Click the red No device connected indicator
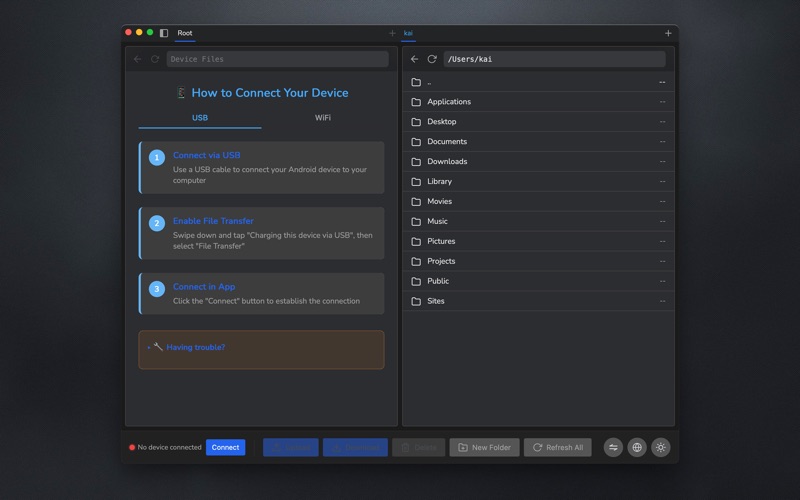800x500 pixels. point(132,447)
